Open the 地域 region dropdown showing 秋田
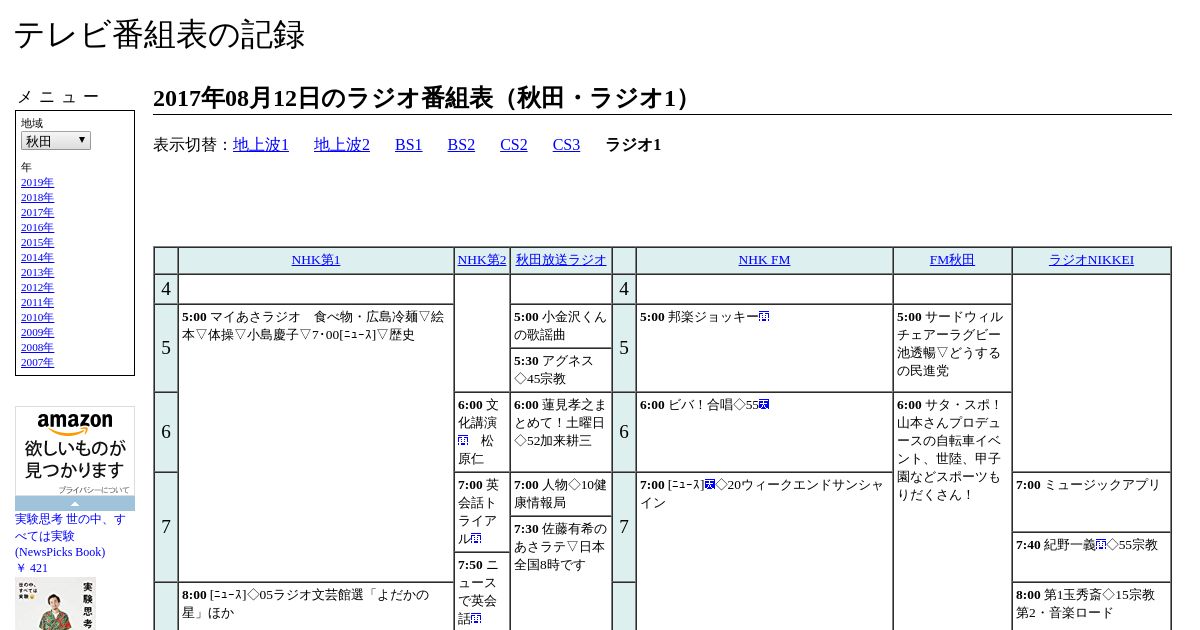Image resolution: width=1200 pixels, height=630 pixels. pyautogui.click(x=56, y=141)
